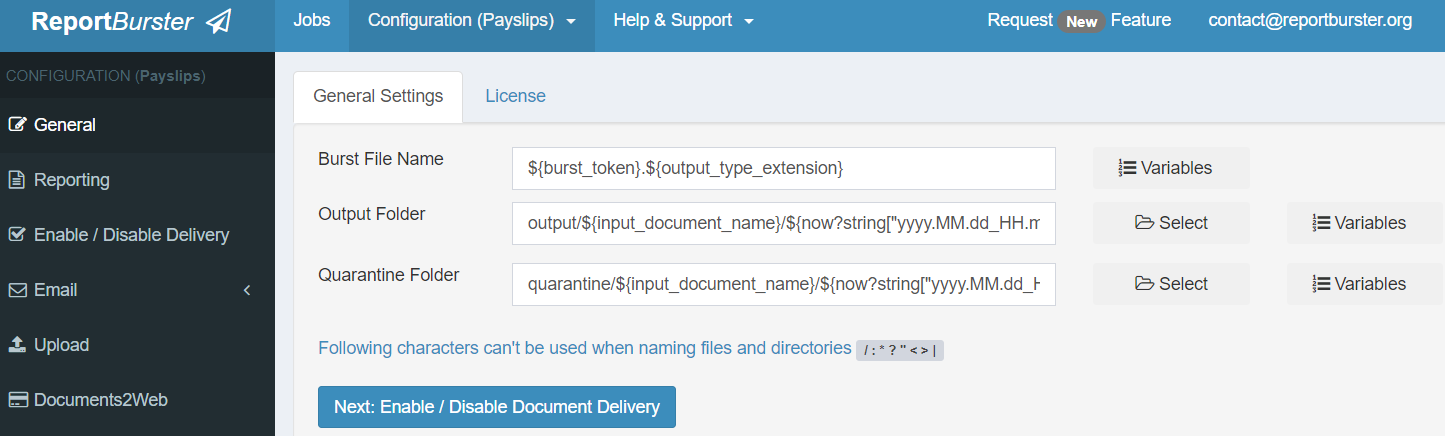
Task: Click the Enable / Disable Delivery checkmark icon
Action: [x=17, y=235]
